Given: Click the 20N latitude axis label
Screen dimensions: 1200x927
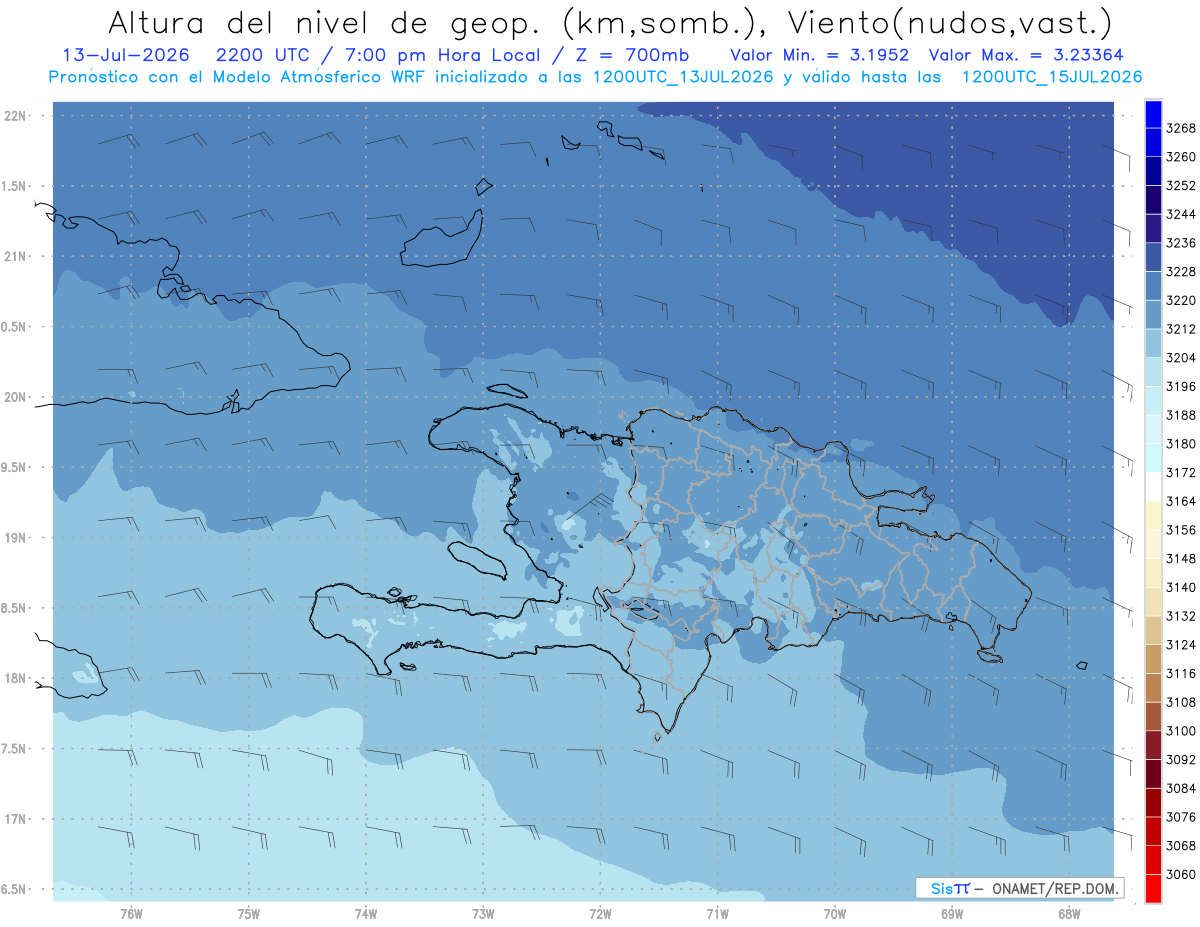Looking at the screenshot, I should (16, 397).
